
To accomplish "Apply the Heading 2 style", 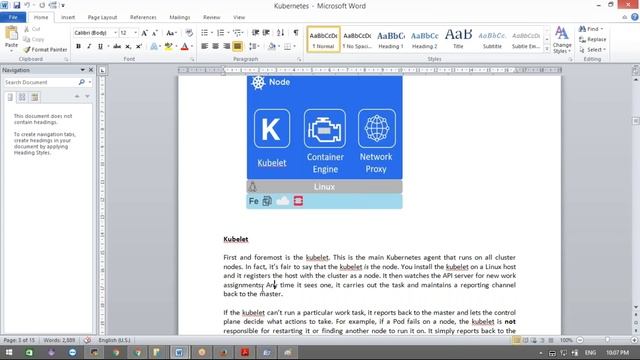I will [424, 40].
